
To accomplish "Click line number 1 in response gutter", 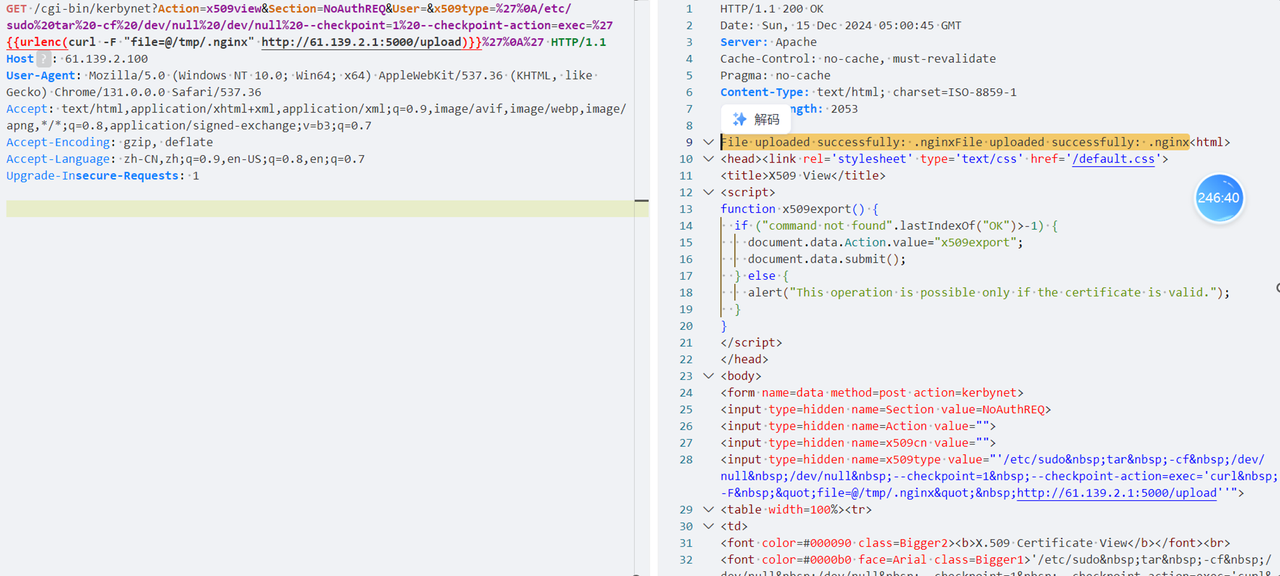I will click(x=688, y=9).
